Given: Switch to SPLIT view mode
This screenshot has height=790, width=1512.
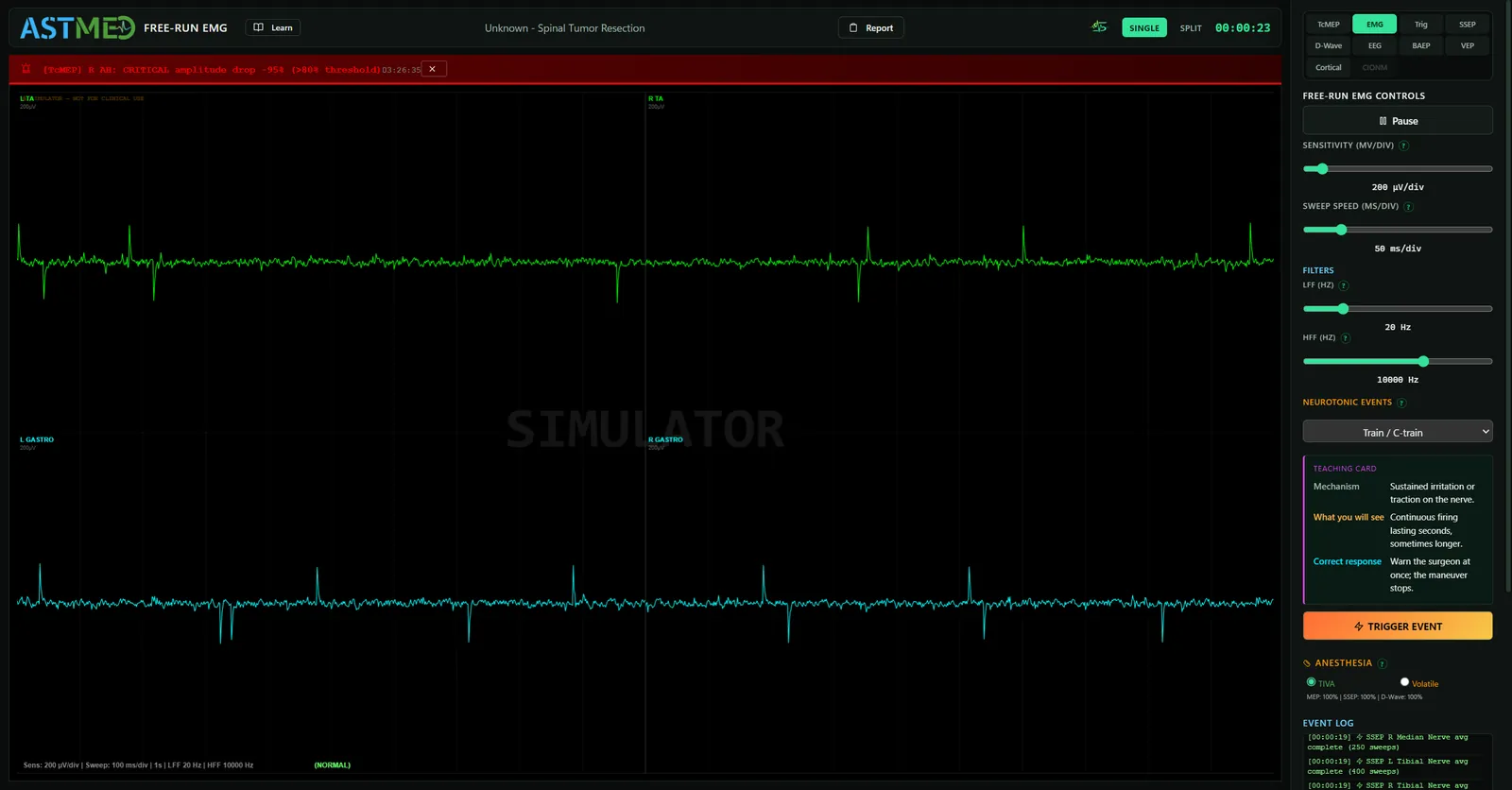Looking at the screenshot, I should pyautogui.click(x=1191, y=28).
